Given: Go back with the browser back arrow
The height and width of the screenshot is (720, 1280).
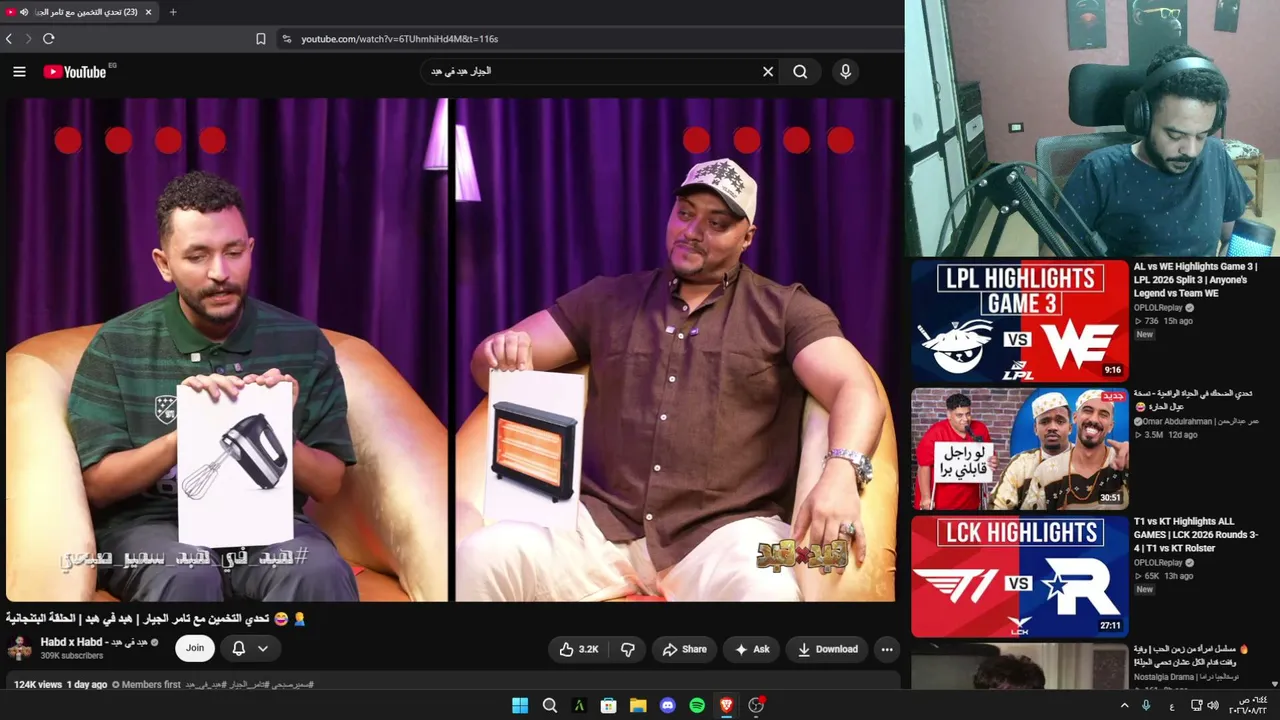Looking at the screenshot, I should pos(9,39).
